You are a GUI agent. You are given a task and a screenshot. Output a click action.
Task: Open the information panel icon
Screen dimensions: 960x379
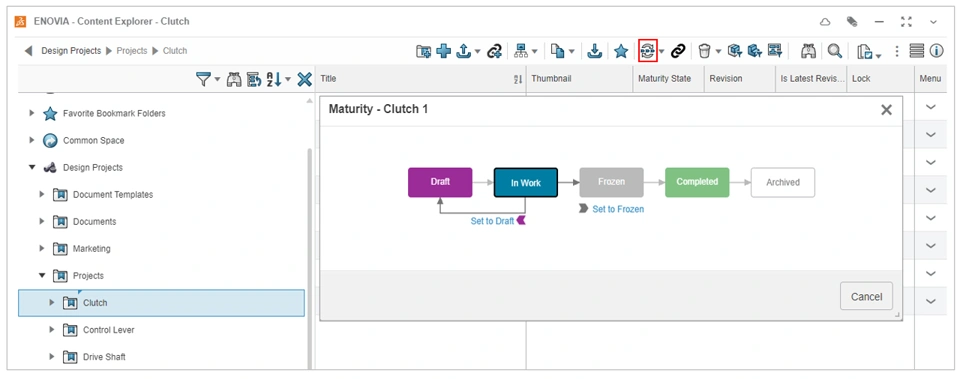coord(937,51)
